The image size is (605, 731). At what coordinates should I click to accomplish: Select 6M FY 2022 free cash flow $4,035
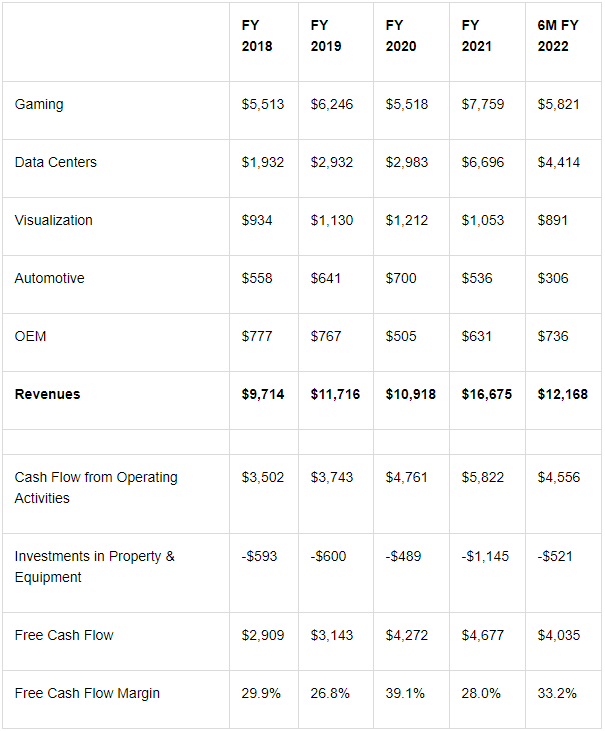click(559, 635)
